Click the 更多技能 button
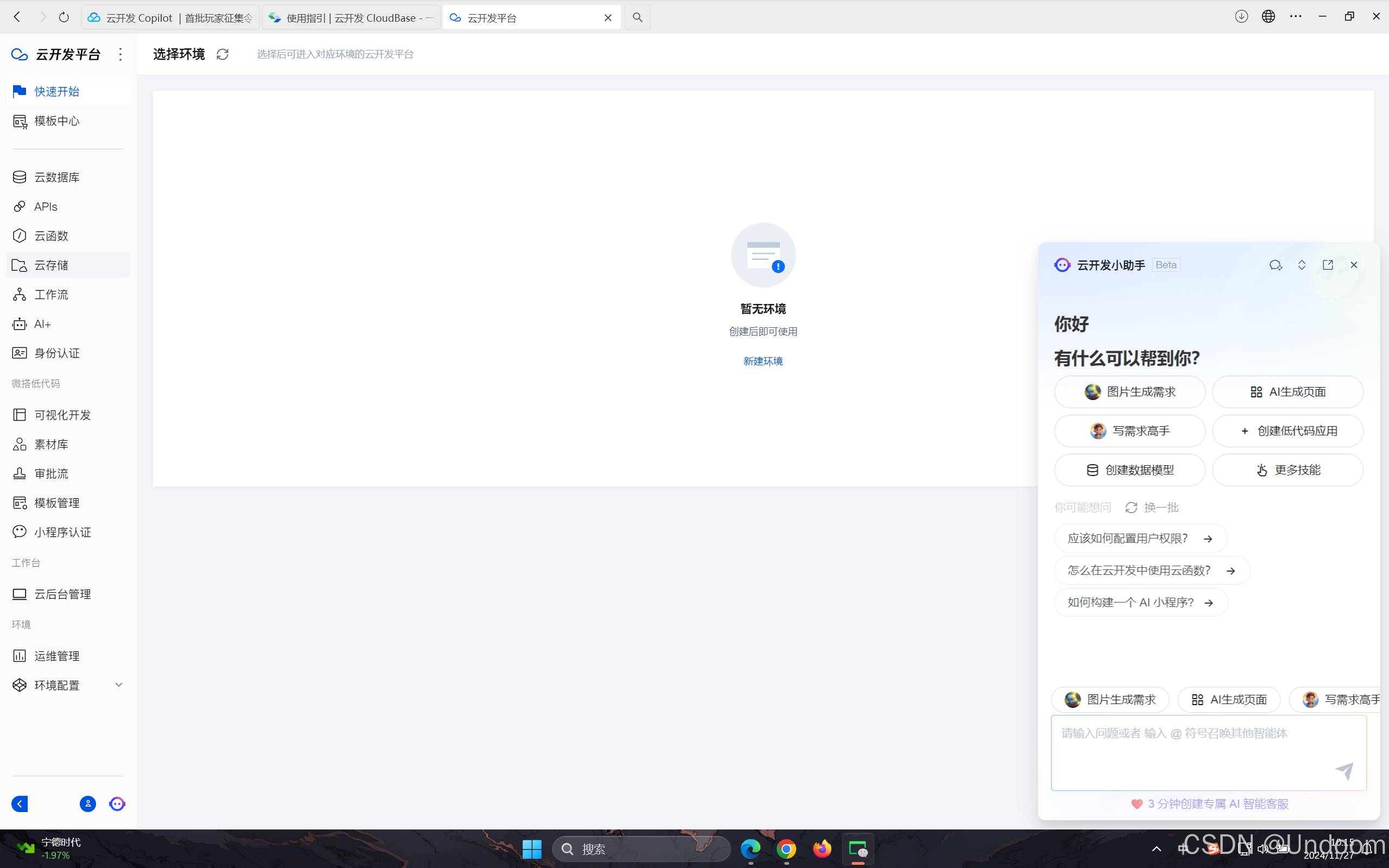 (1287, 470)
